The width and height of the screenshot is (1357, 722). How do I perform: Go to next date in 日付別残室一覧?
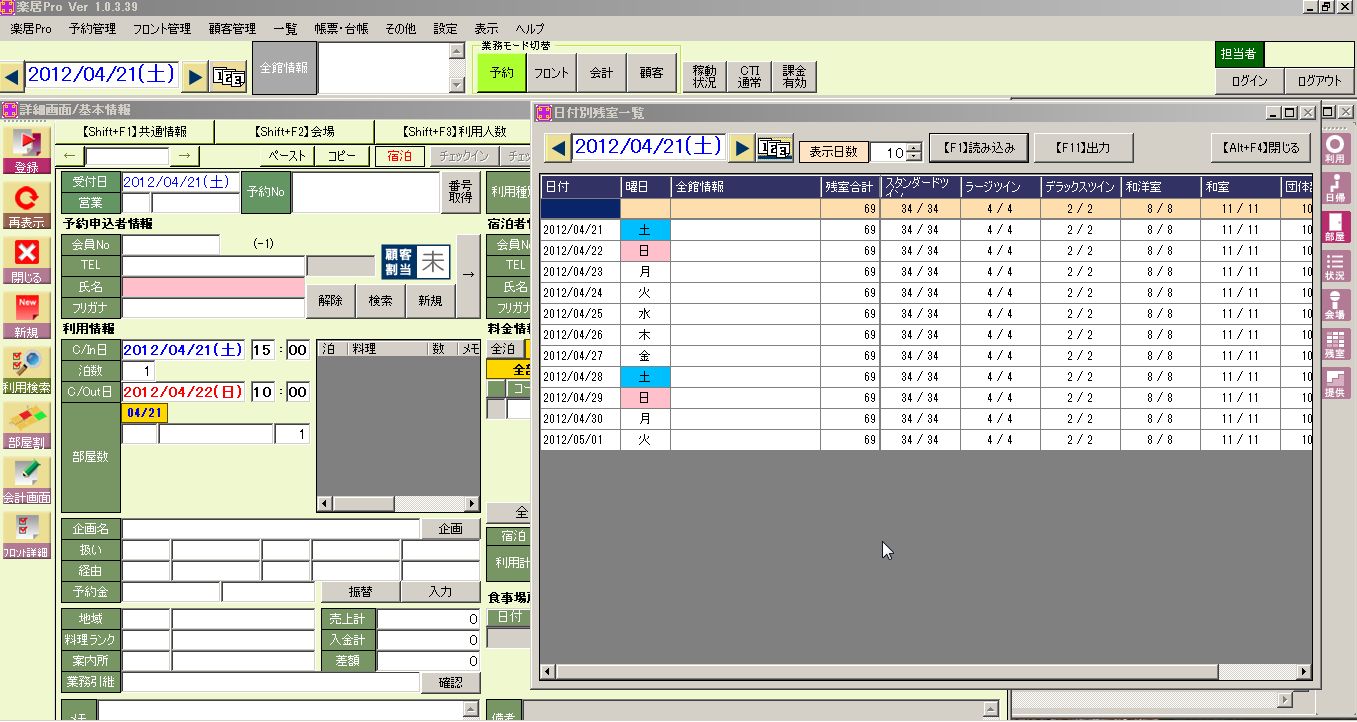[x=741, y=148]
